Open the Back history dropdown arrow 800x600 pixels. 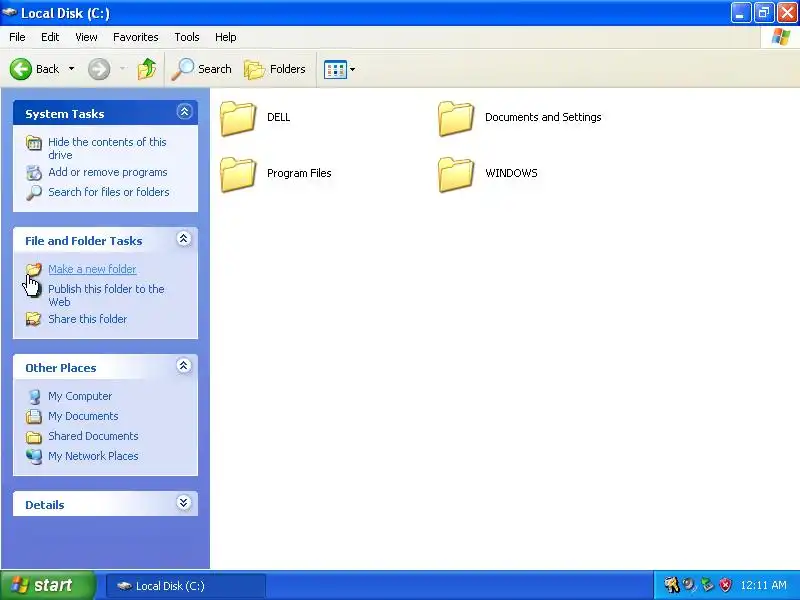[x=71, y=69]
